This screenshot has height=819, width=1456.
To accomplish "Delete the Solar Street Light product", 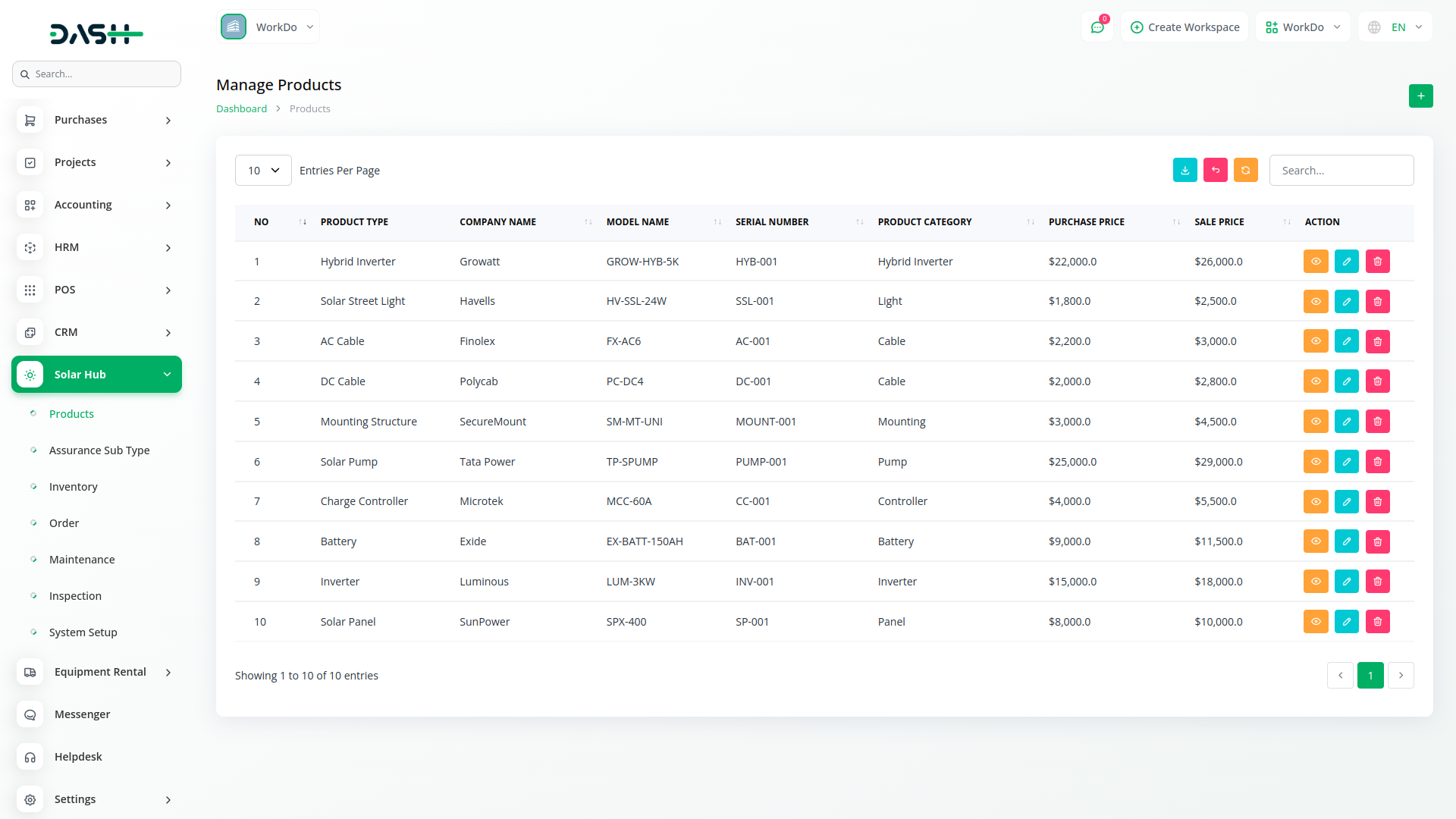I will (x=1377, y=302).
